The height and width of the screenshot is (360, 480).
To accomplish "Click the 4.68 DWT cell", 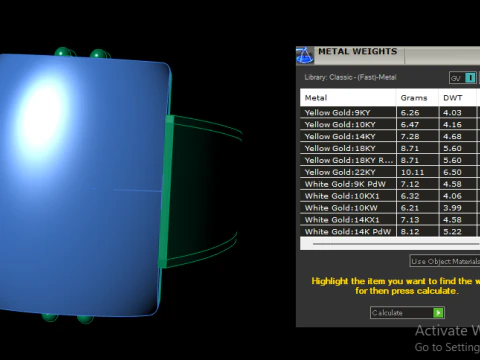I will click(x=458, y=137).
